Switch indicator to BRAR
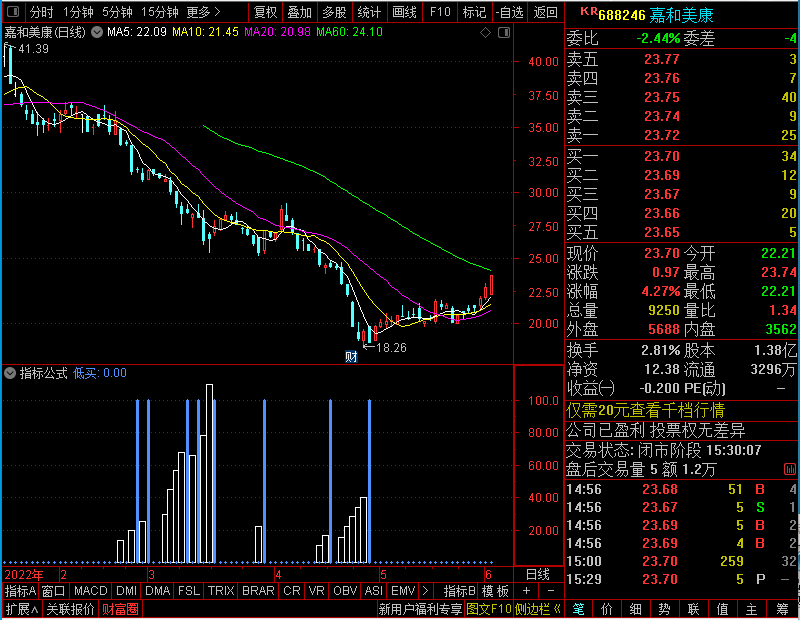Viewport: 800px width, 620px height. [258, 591]
